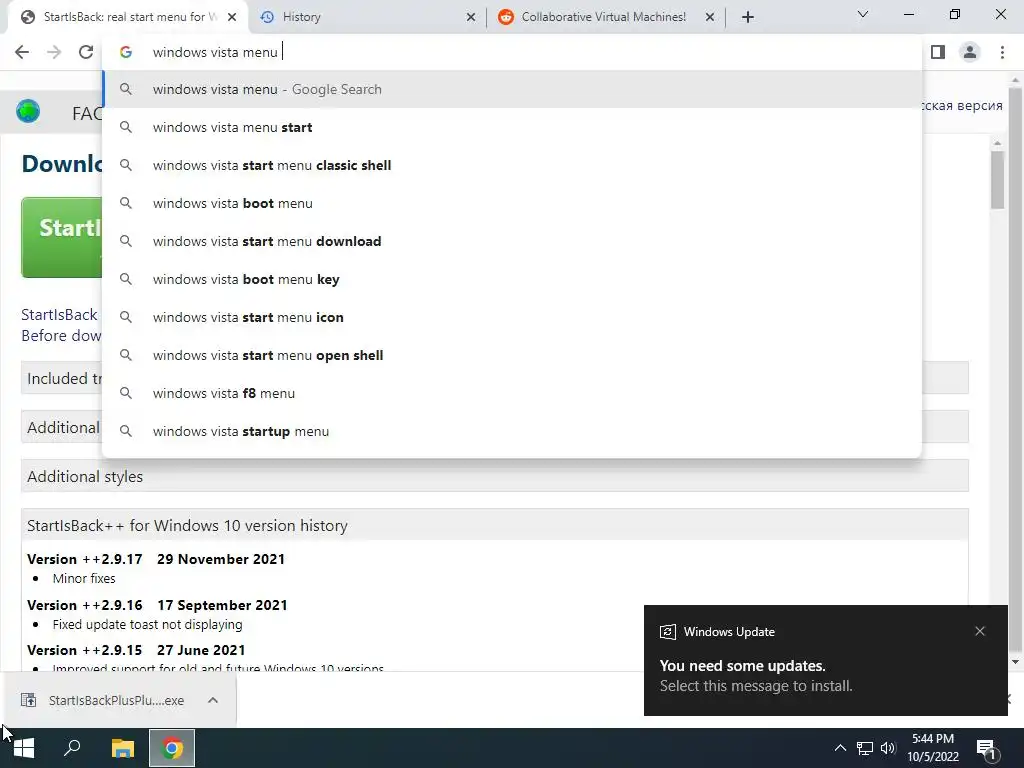
Task: Expand the 'Included tr…' section header
Action: pyautogui.click(x=61, y=378)
